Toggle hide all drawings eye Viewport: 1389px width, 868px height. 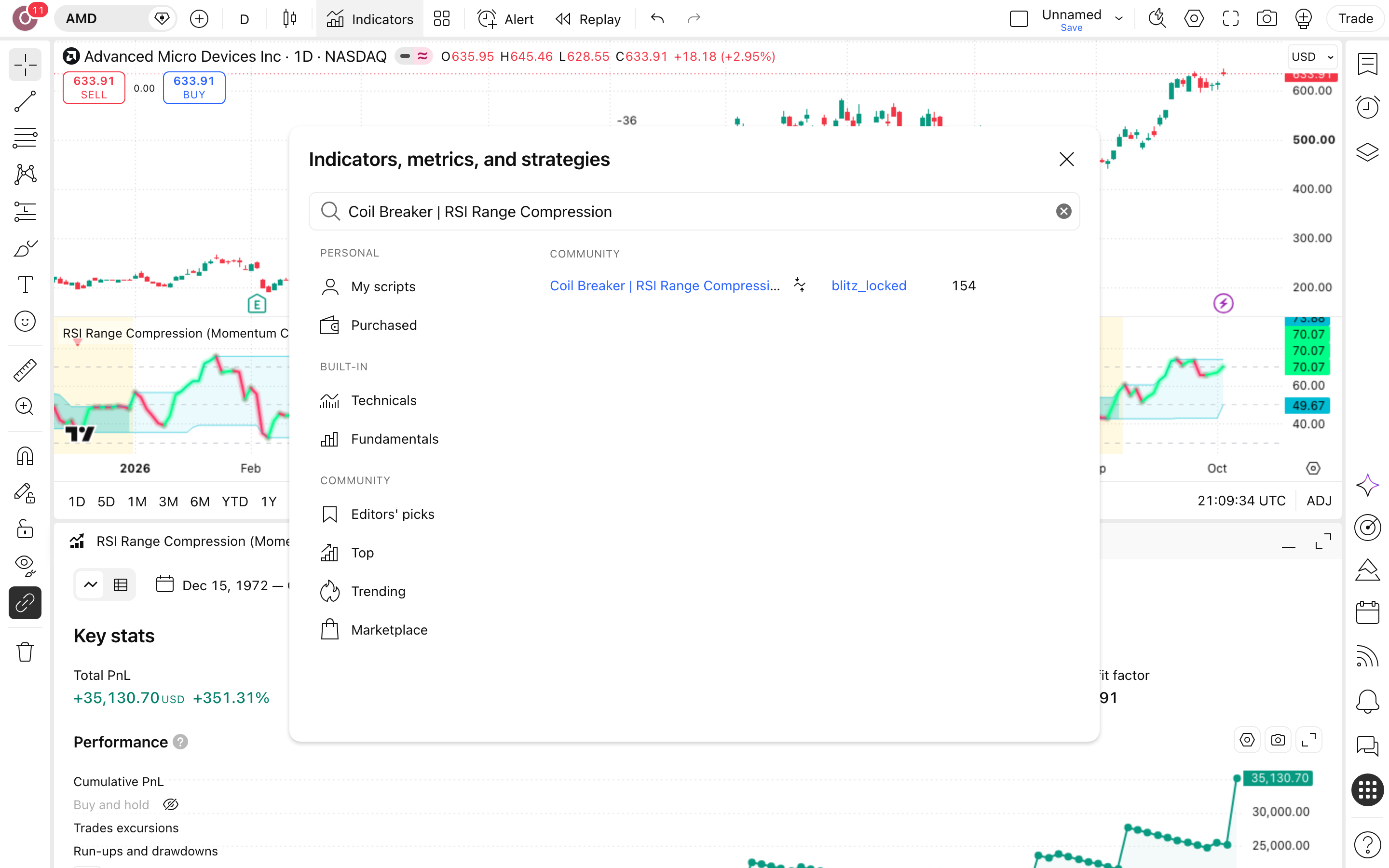(x=25, y=566)
